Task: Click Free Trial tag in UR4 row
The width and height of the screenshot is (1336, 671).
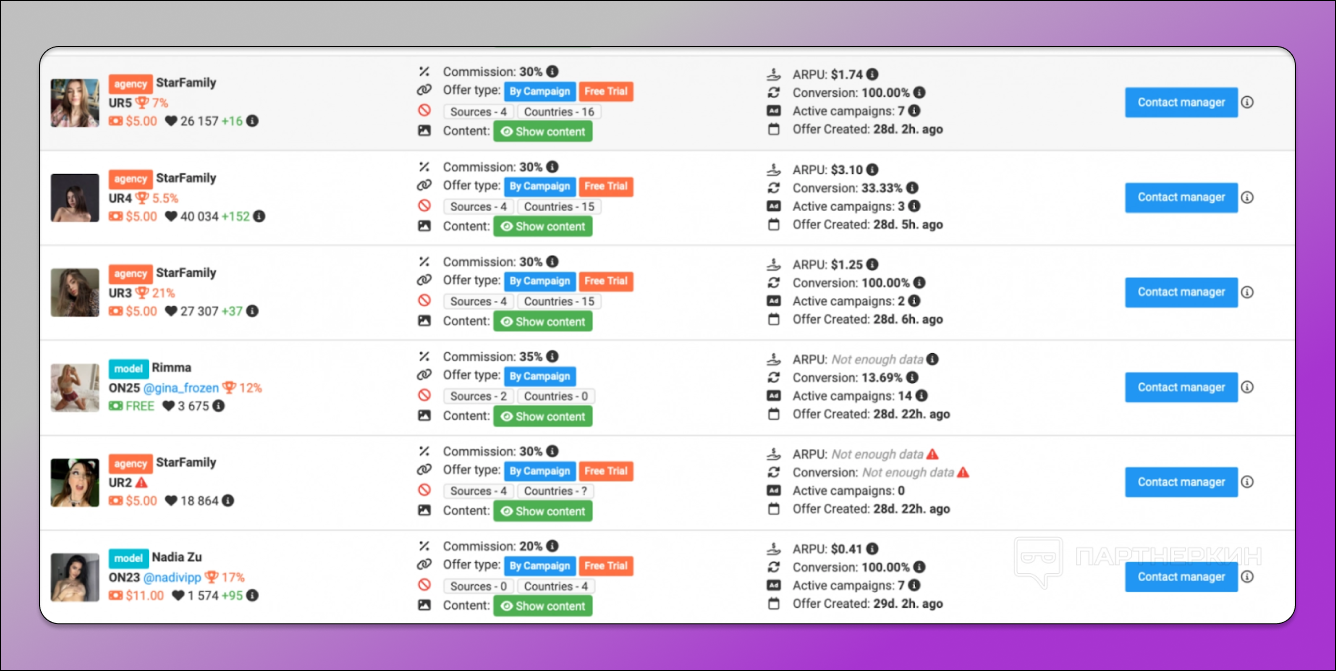Action: tap(606, 186)
